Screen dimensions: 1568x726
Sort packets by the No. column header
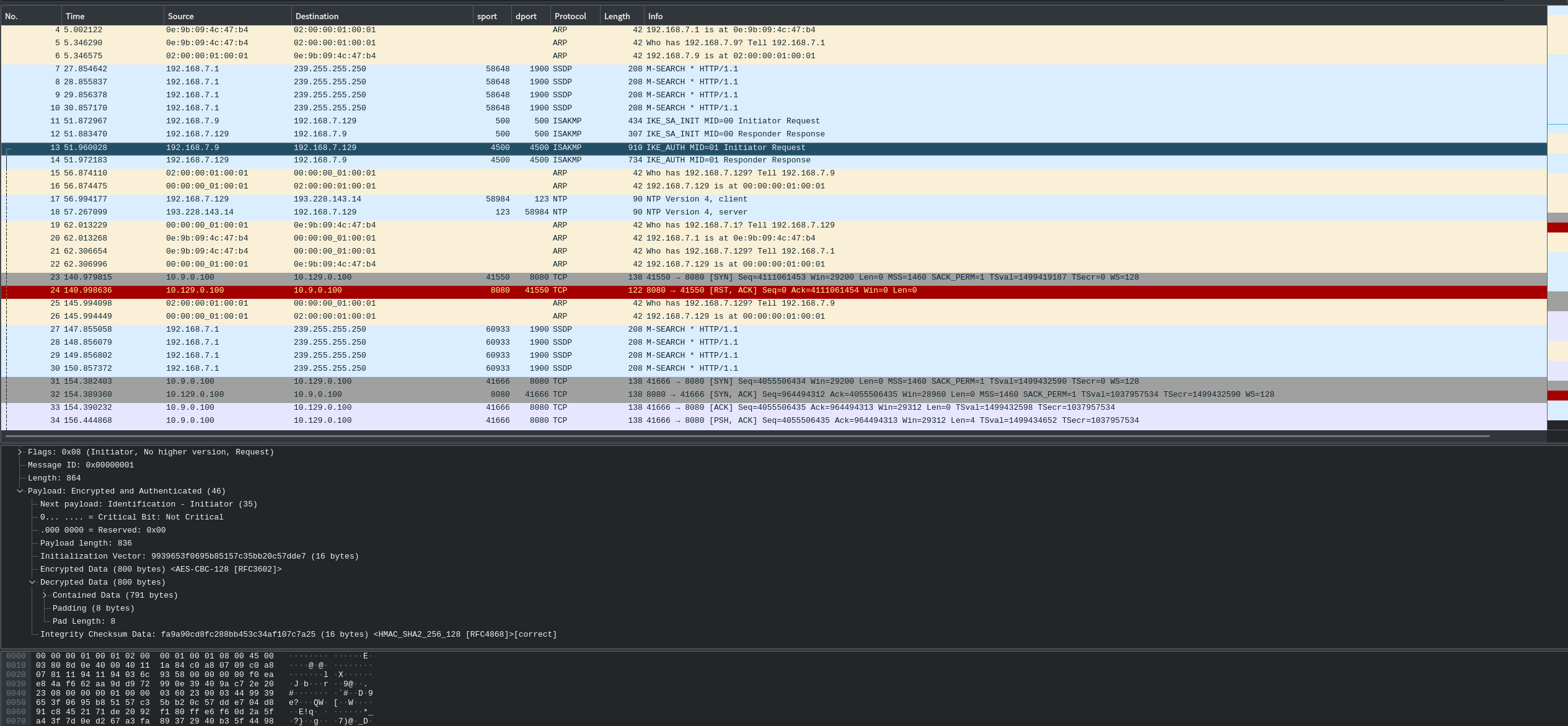coord(31,16)
